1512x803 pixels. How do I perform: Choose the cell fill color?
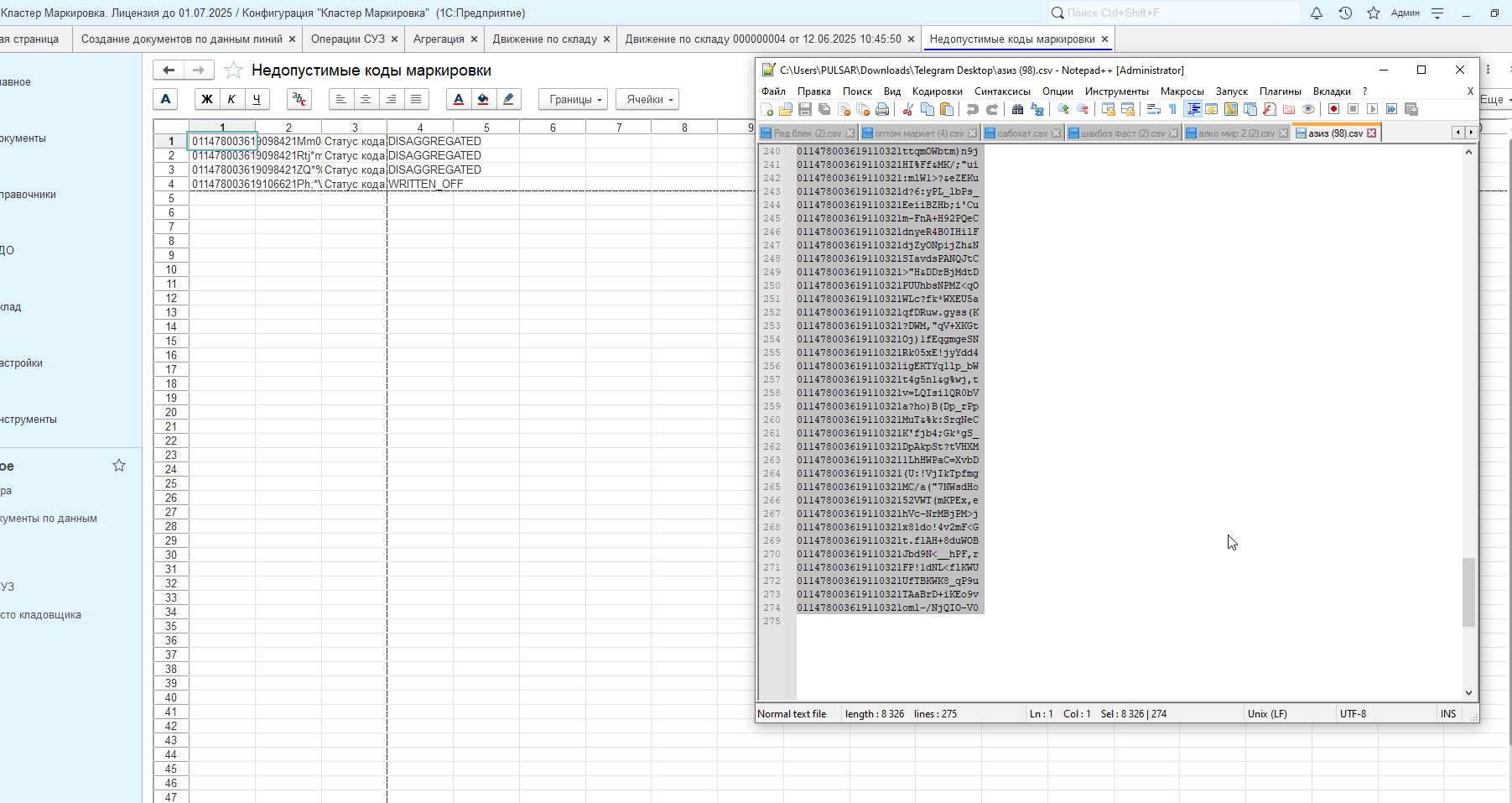point(483,99)
